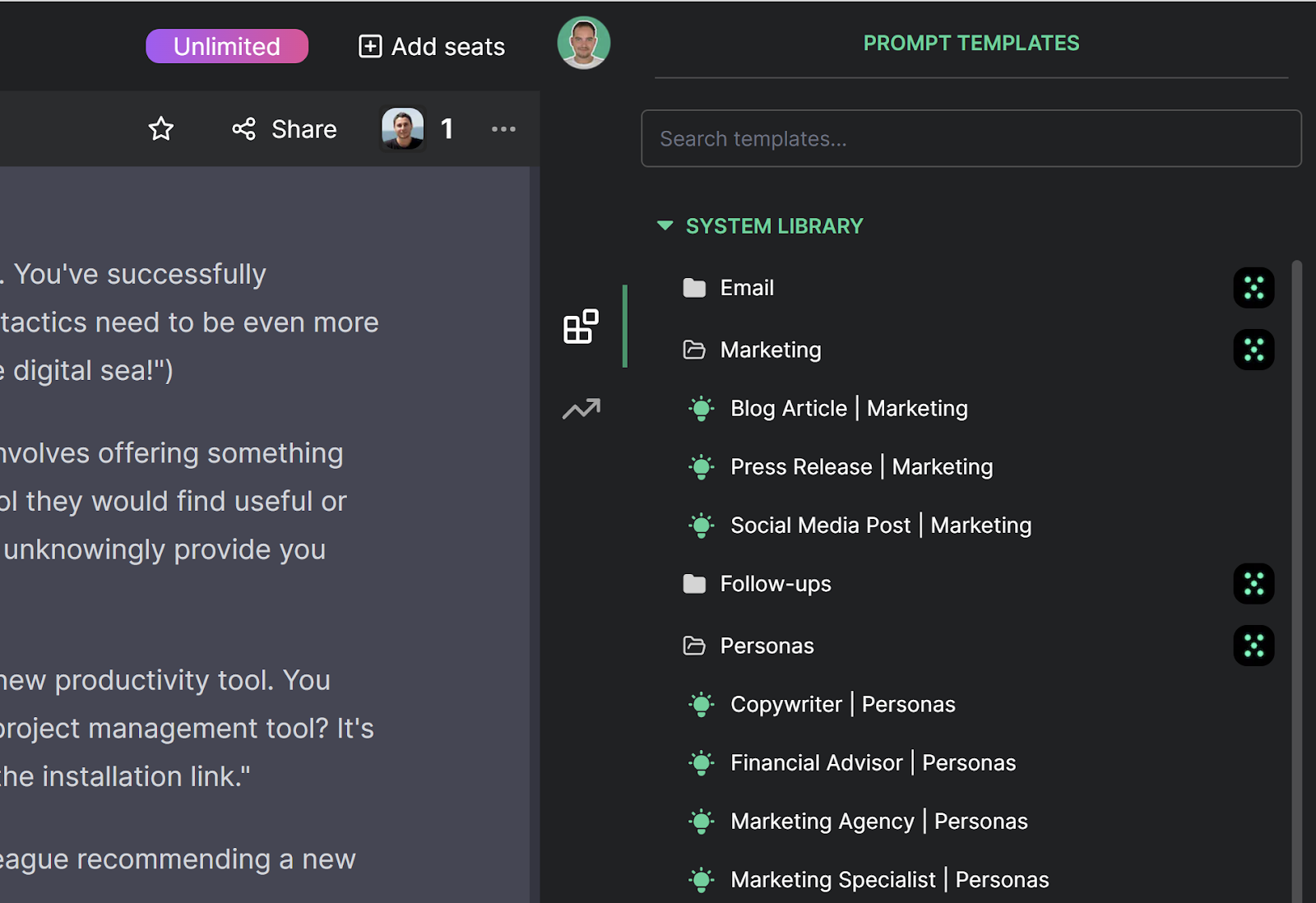Viewport: 1316px width, 903px height.
Task: Open the prompt templates grid sidebar icon
Action: pyautogui.click(x=581, y=326)
